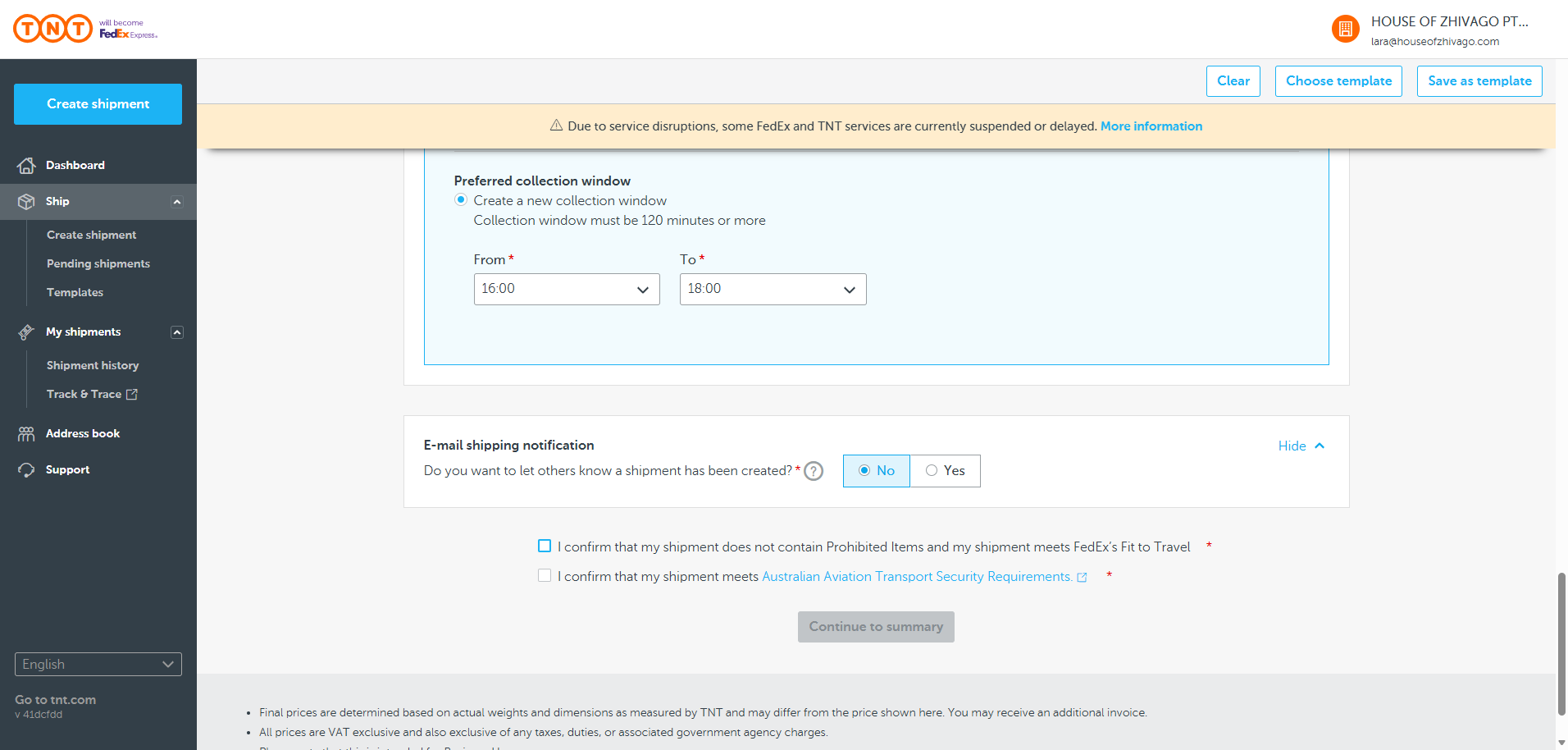Image resolution: width=1568 pixels, height=750 pixels.
Task: Open Dashboard via the house icon
Action: coord(26,166)
